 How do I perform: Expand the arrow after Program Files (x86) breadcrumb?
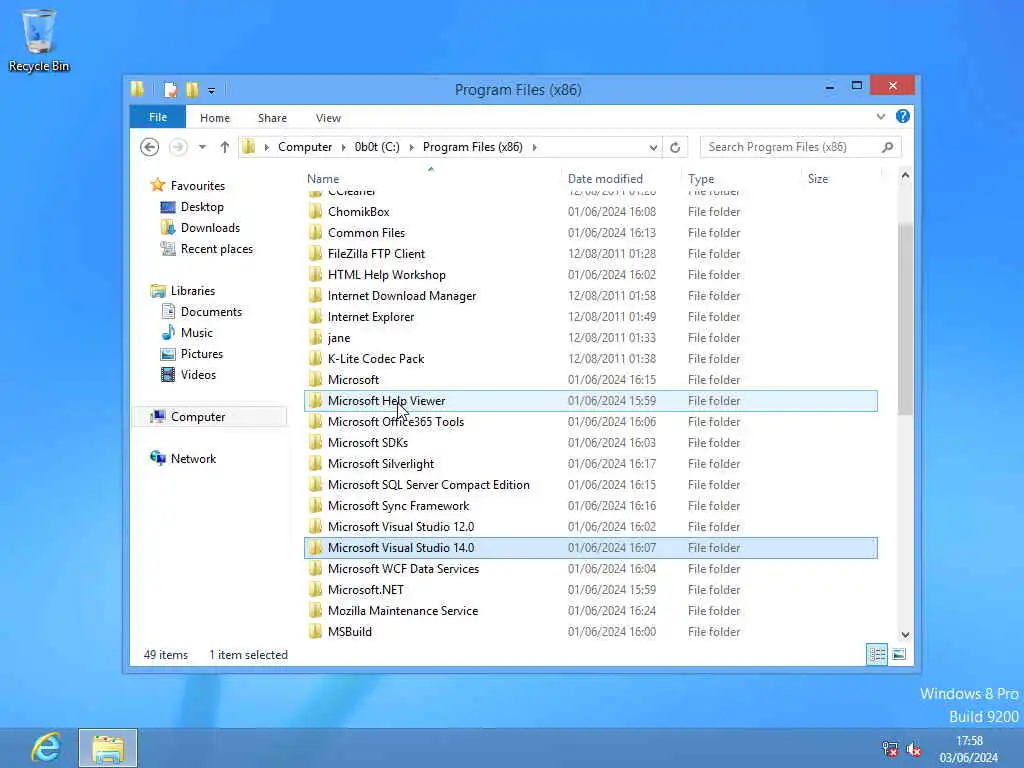(535, 148)
